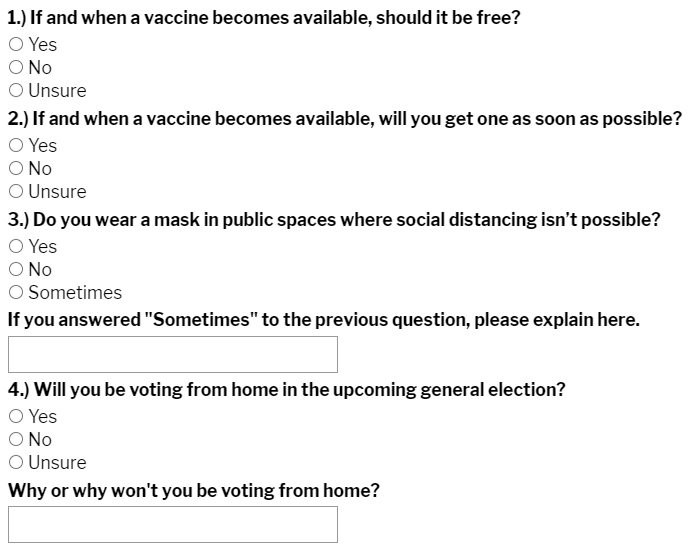Select Yes for getting a vaccine as soon as possible
Viewport: 688px width, 548px height.
16,146
